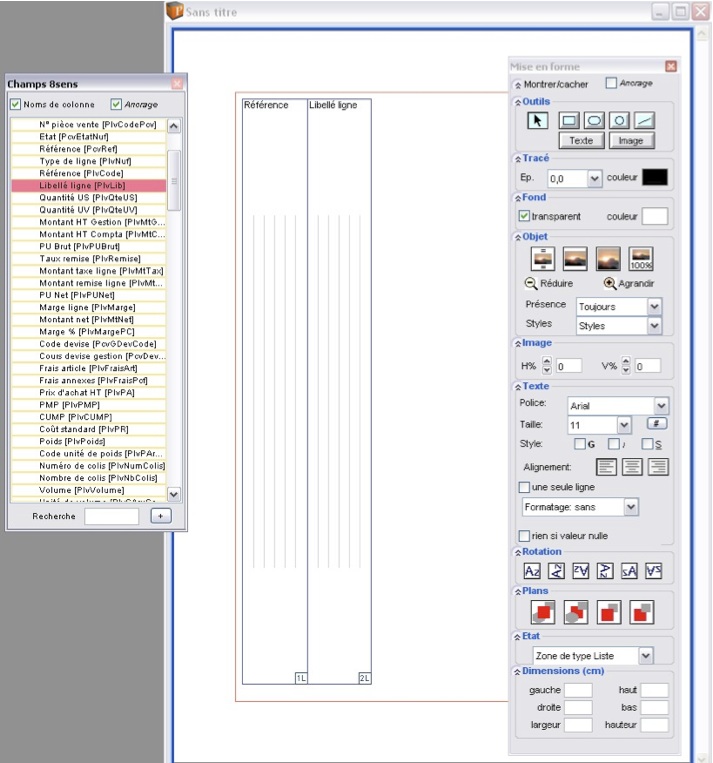Click the second Objet image fit icon
This screenshot has width=713, height=763.
575,258
